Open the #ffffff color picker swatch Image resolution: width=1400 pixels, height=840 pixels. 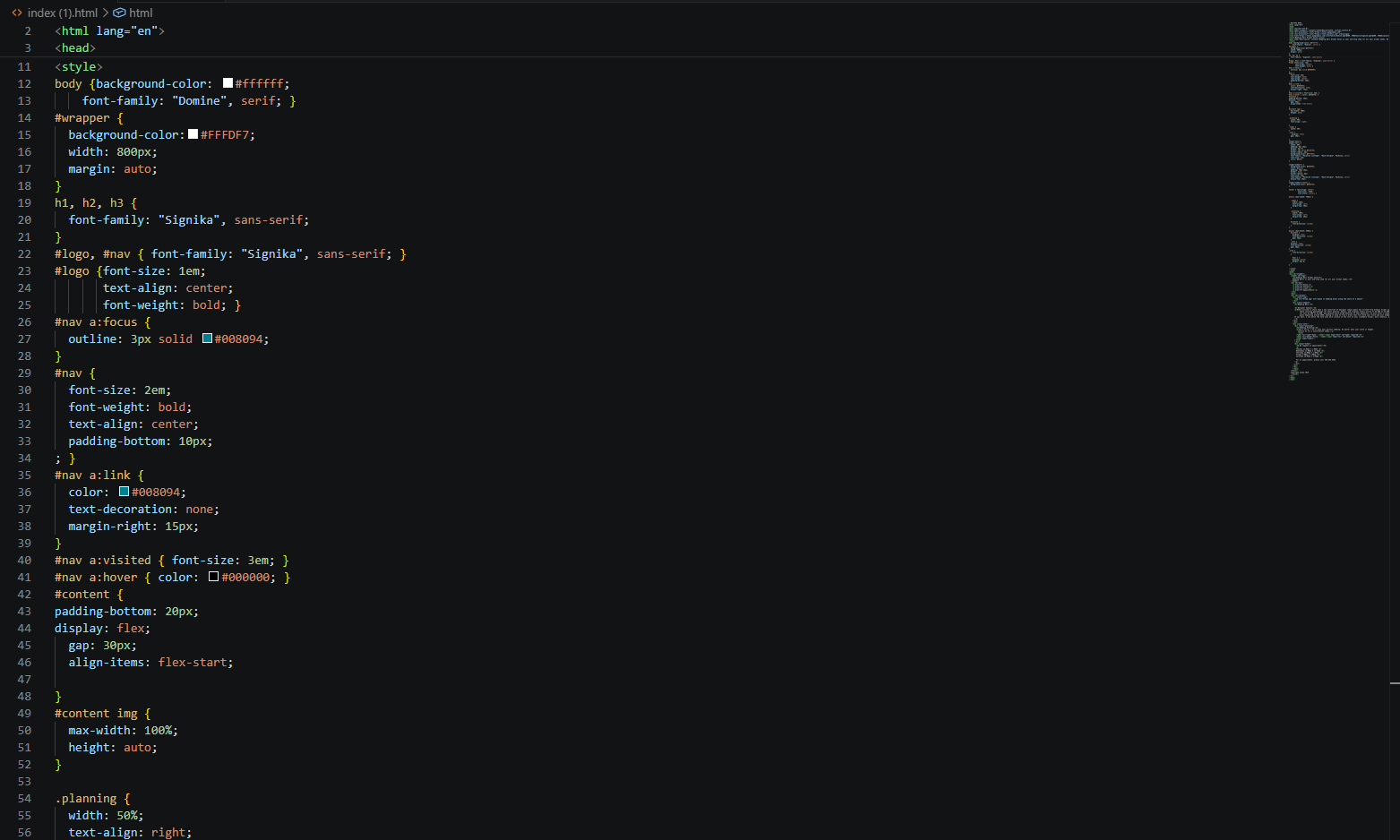point(228,83)
